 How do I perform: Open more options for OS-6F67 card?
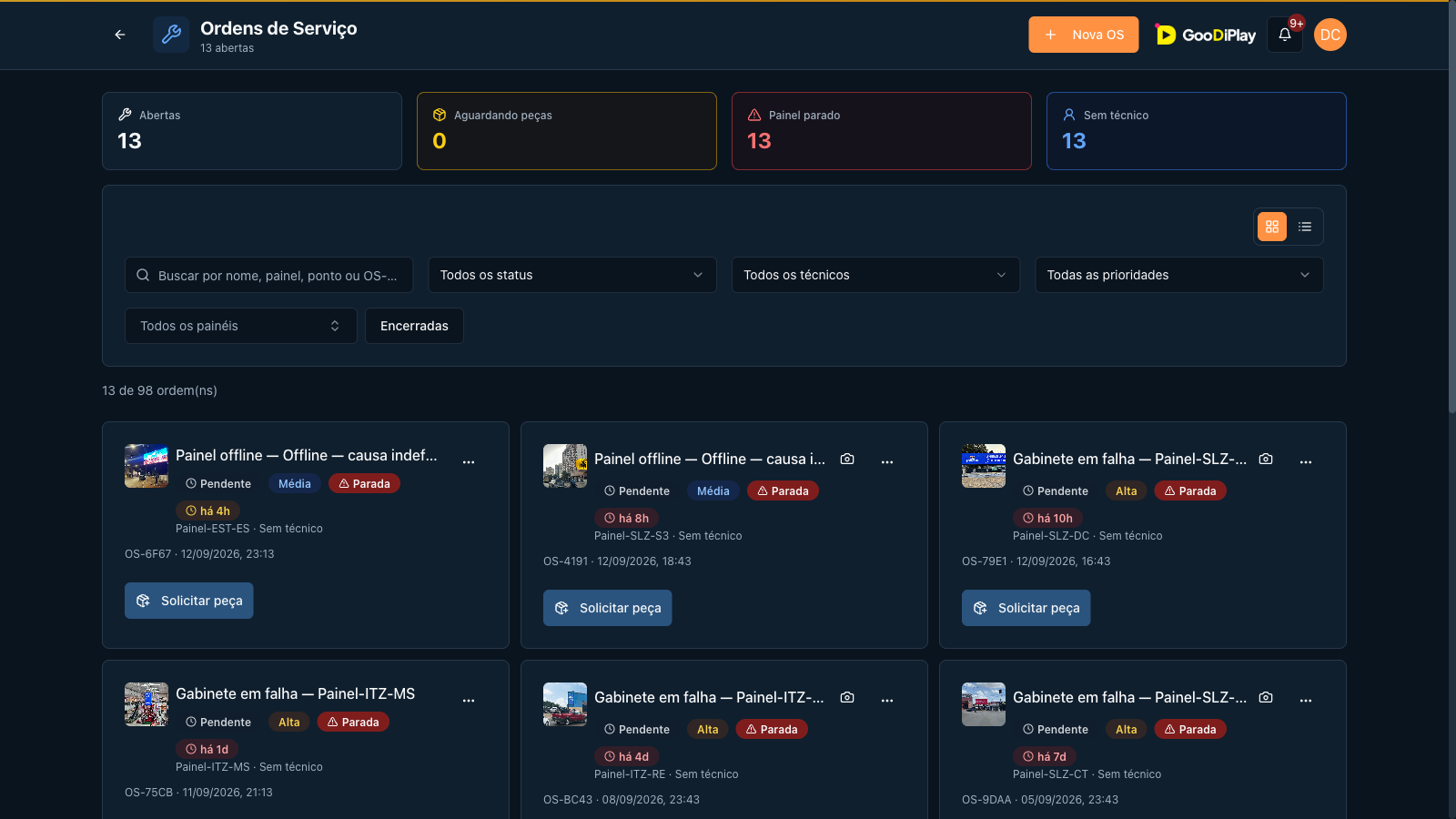click(x=469, y=462)
